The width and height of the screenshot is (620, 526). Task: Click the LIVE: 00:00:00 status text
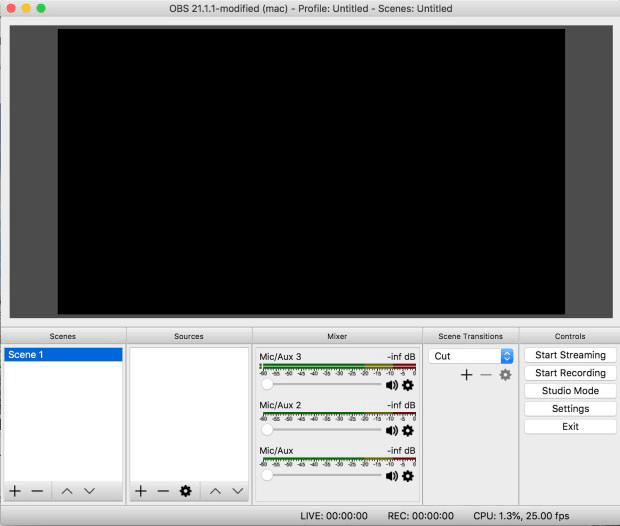334,516
